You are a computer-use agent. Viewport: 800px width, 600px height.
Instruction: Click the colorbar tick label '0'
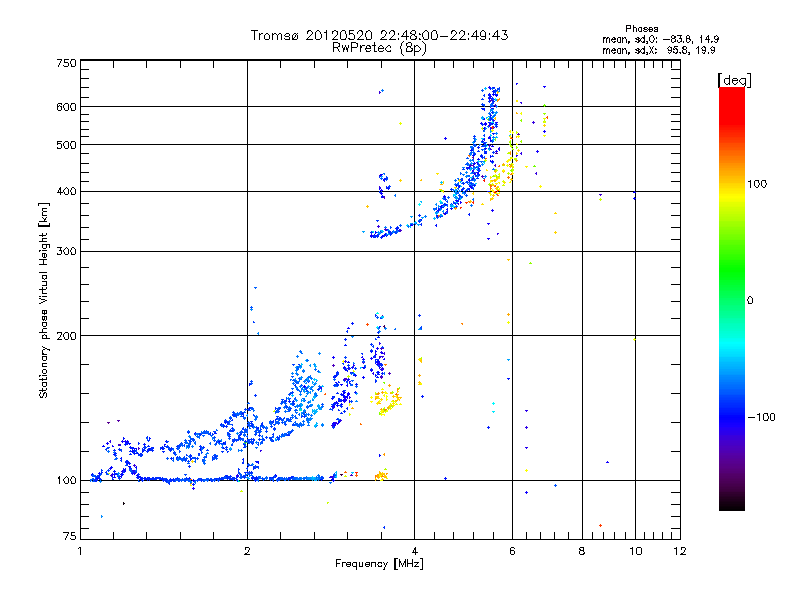click(749, 301)
